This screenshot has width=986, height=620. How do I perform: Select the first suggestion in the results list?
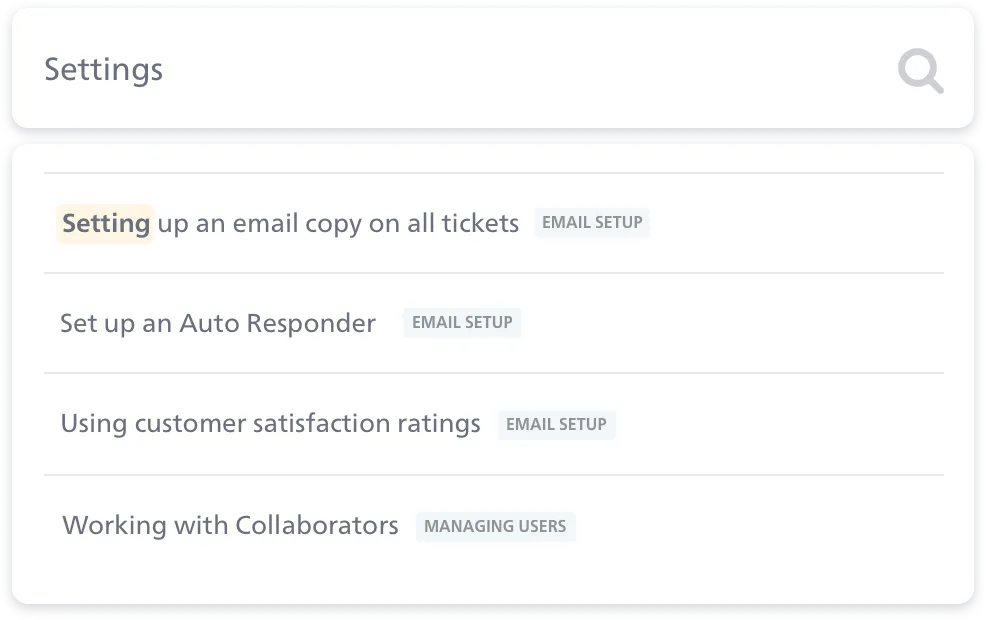290,223
